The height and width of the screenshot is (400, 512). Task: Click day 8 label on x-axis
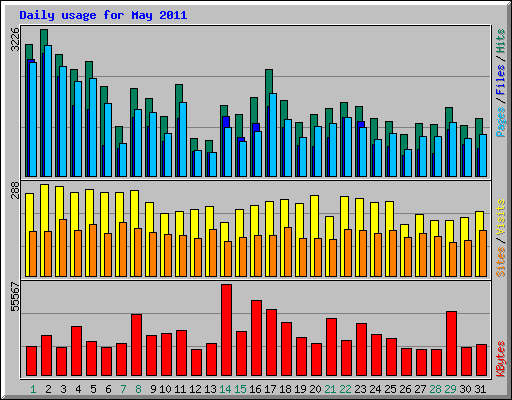coord(138,389)
